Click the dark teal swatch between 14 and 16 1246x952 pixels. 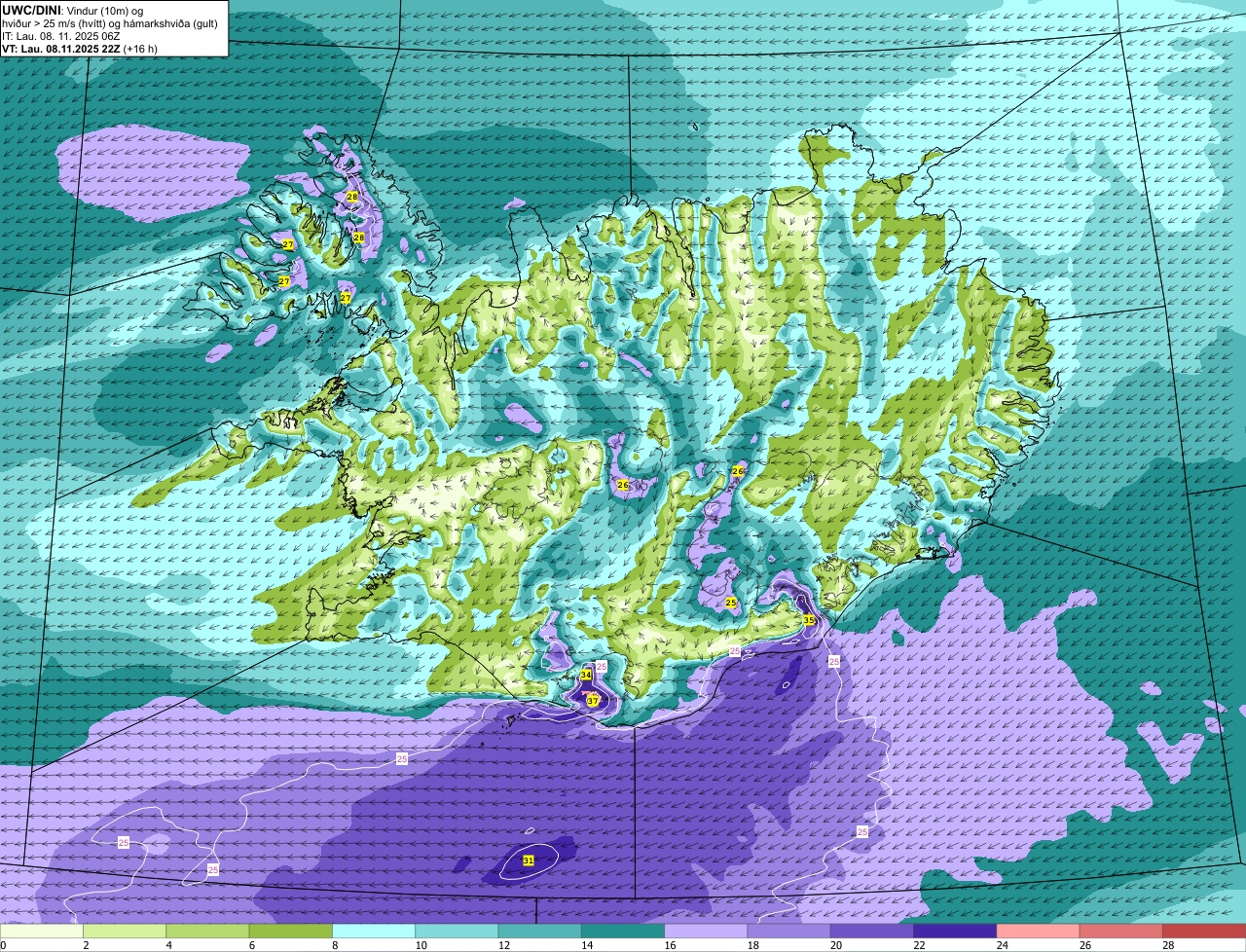(x=623, y=932)
